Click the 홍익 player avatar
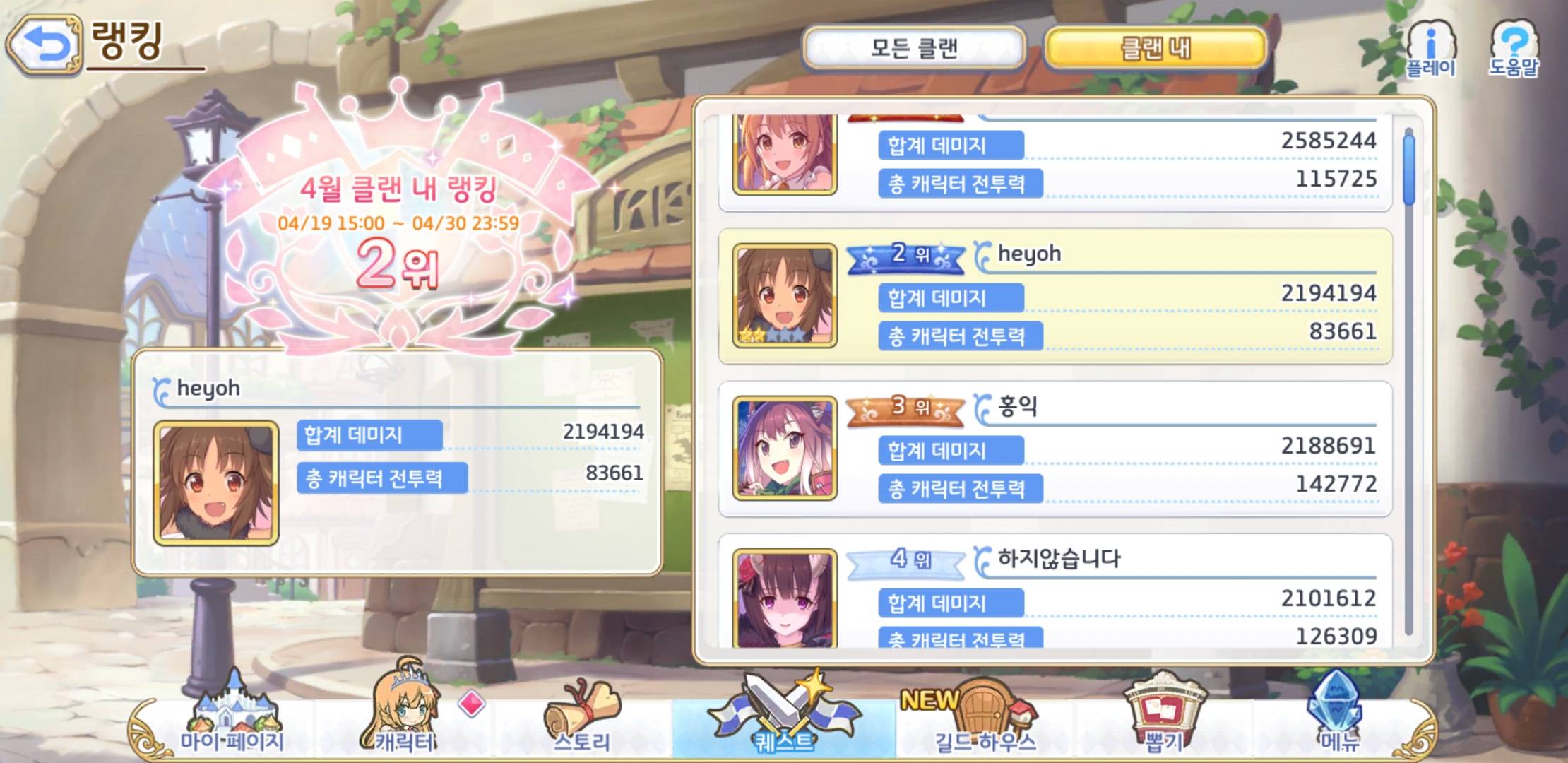The height and width of the screenshot is (763, 1568). 785,449
